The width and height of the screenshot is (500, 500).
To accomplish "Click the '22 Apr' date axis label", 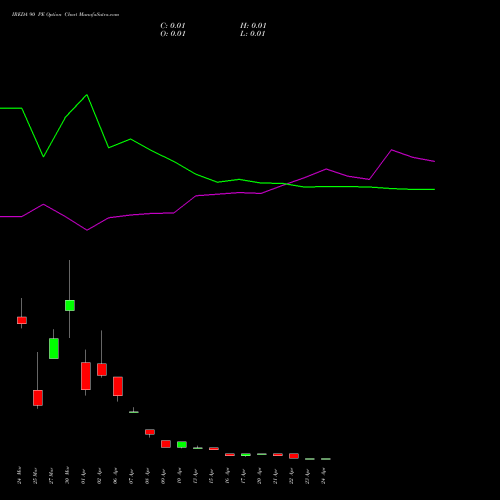I will [291, 477].
